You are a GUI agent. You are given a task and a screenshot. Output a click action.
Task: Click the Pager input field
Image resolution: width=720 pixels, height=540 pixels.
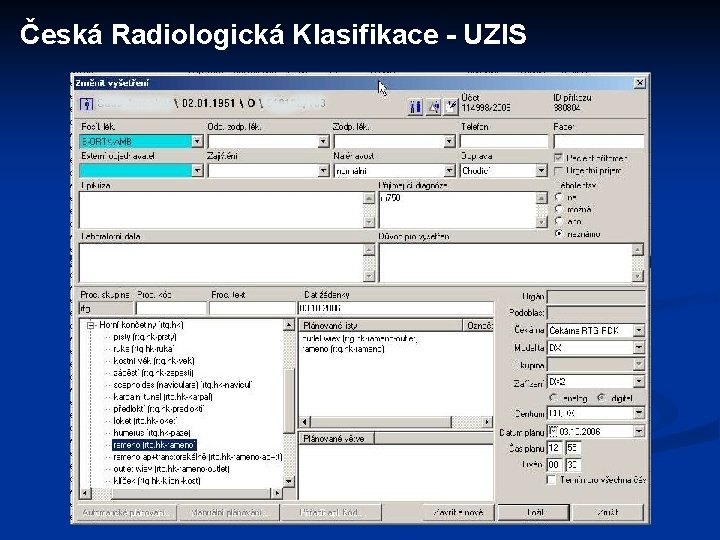tap(599, 141)
